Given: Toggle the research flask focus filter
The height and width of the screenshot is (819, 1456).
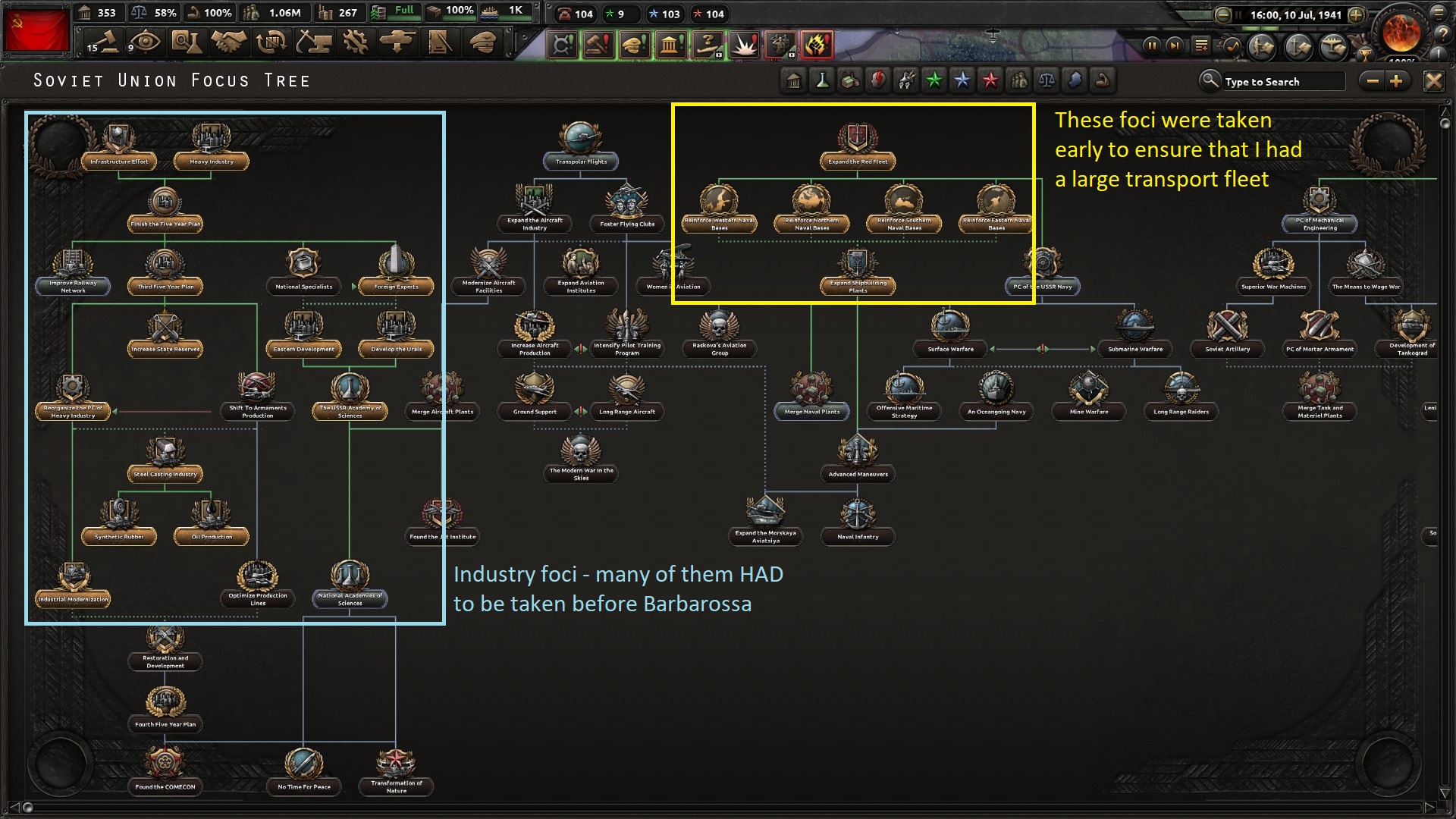Looking at the screenshot, I should click(821, 80).
